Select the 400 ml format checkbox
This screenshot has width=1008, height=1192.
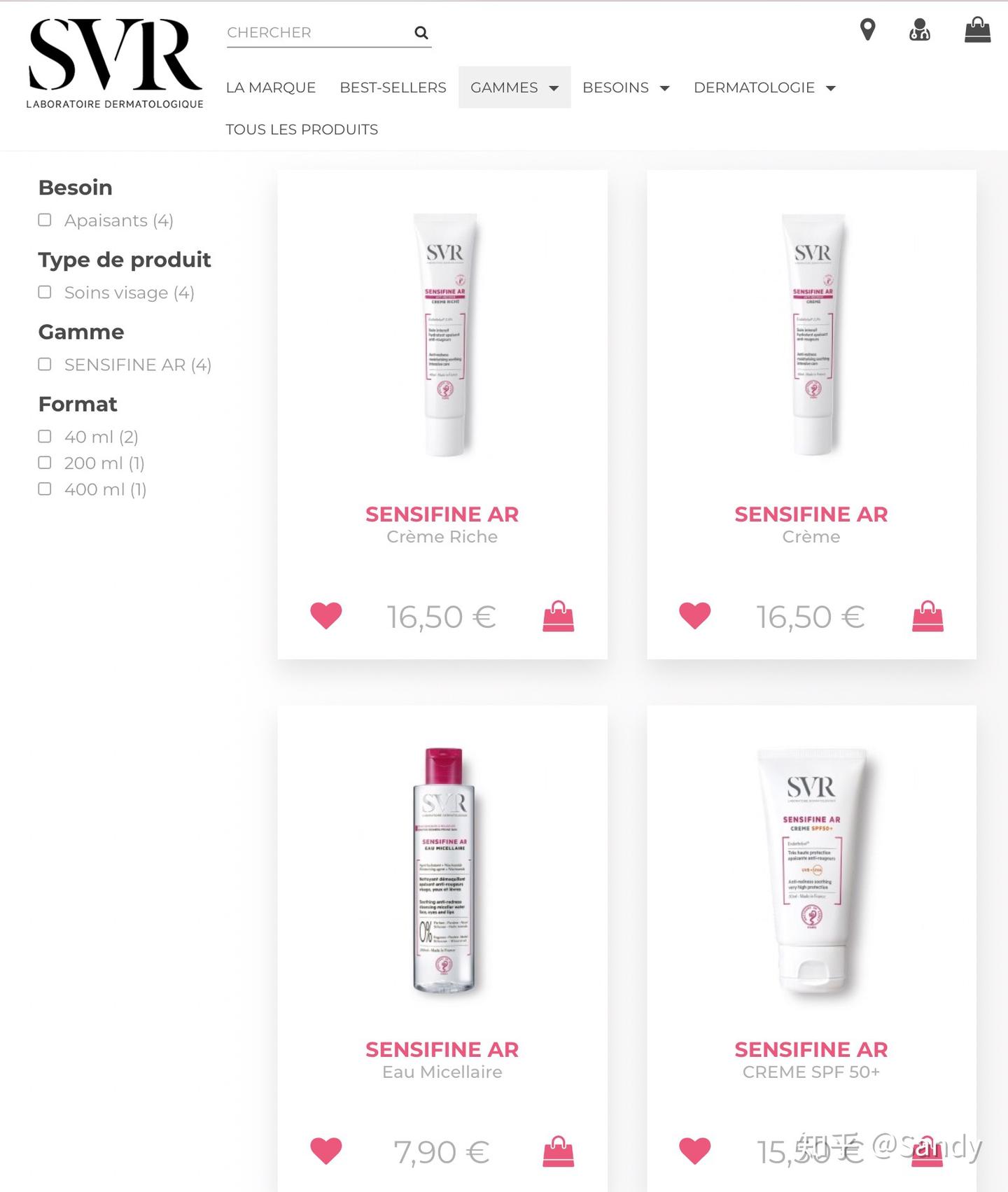pos(45,489)
